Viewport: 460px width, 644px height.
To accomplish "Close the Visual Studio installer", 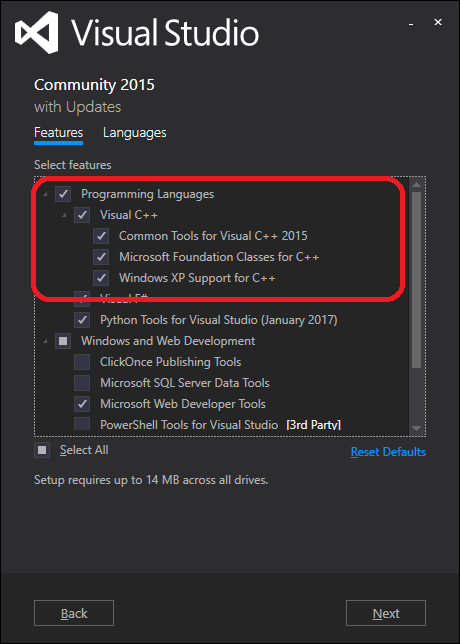I will (x=438, y=23).
